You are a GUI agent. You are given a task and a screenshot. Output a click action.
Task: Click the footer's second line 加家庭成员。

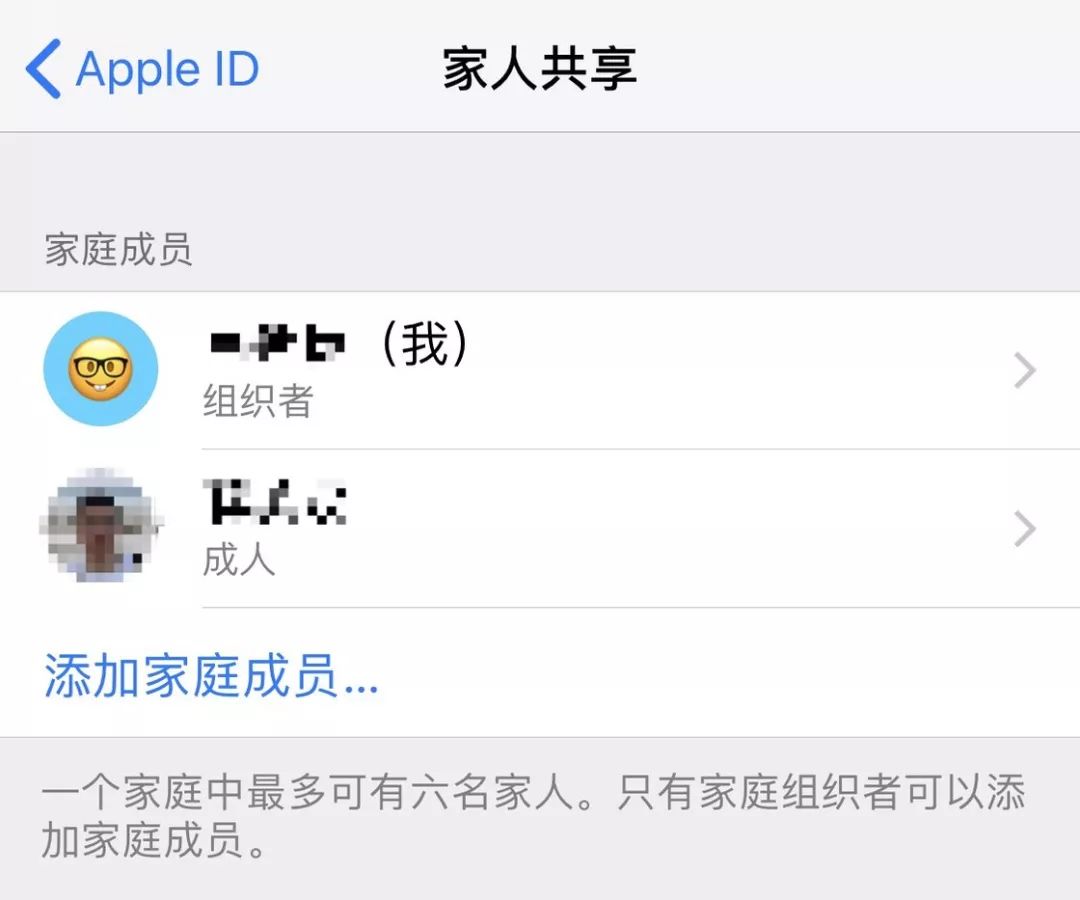click(154, 840)
